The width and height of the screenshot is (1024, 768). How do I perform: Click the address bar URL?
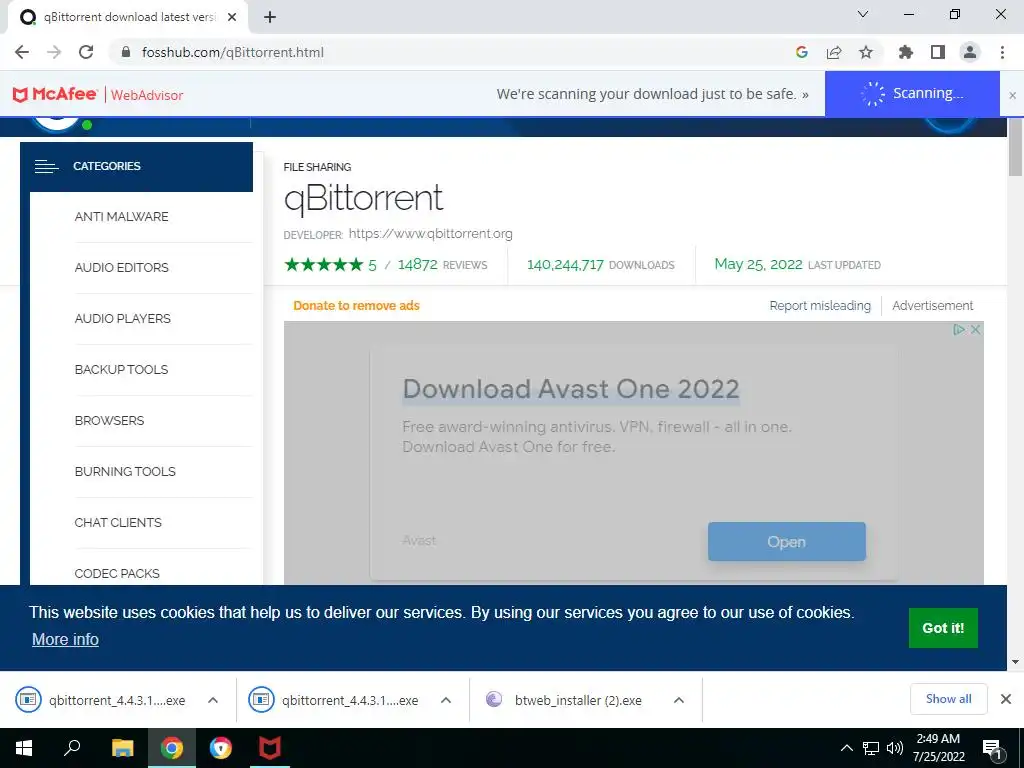233,52
